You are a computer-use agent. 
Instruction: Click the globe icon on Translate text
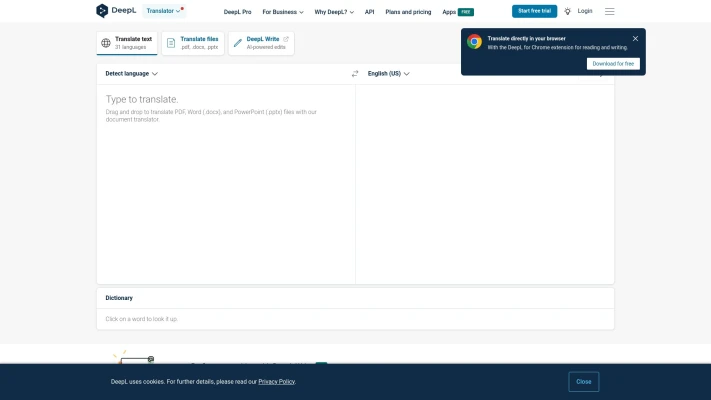pyautogui.click(x=106, y=43)
